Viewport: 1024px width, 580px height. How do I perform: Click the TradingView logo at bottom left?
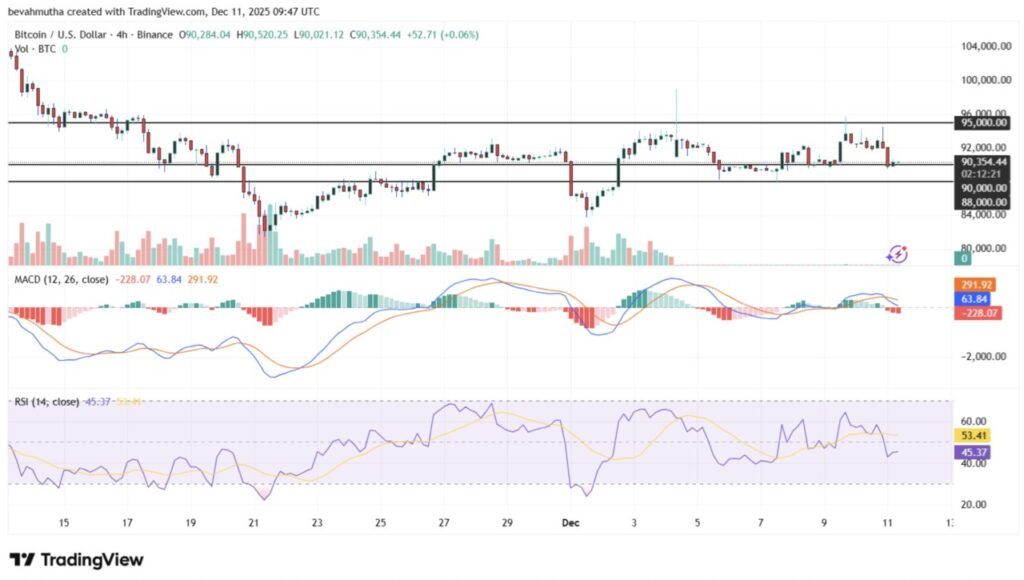pyautogui.click(x=76, y=559)
